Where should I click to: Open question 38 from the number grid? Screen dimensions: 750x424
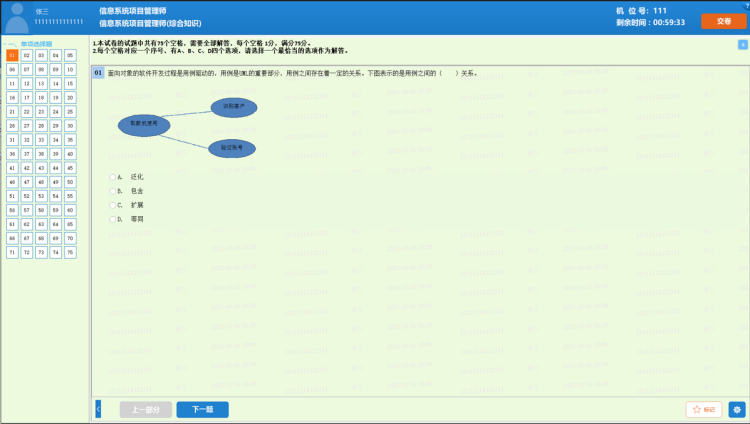tap(41, 154)
